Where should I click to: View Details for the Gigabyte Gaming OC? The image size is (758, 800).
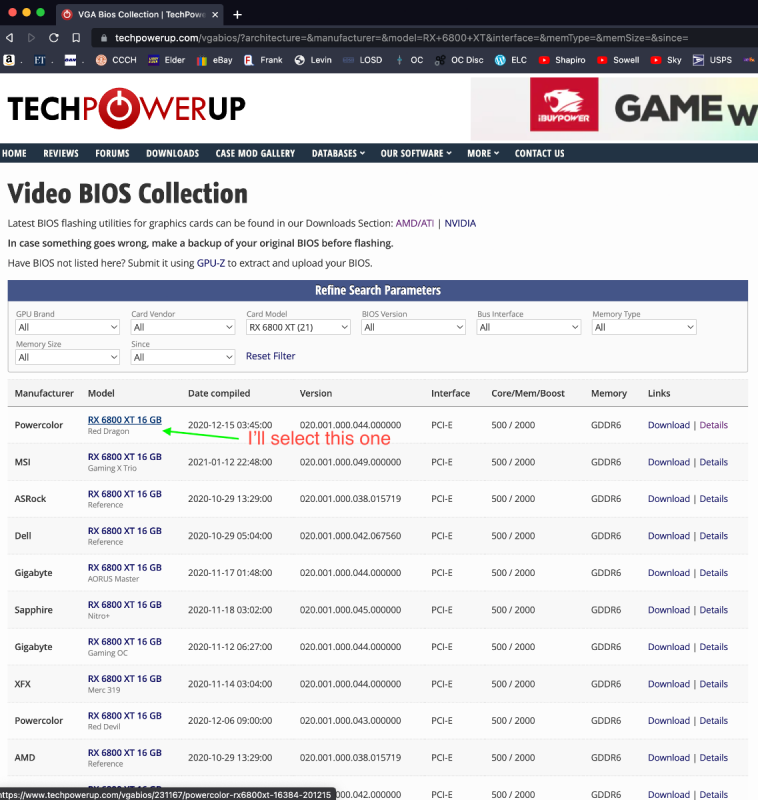pyautogui.click(x=713, y=646)
